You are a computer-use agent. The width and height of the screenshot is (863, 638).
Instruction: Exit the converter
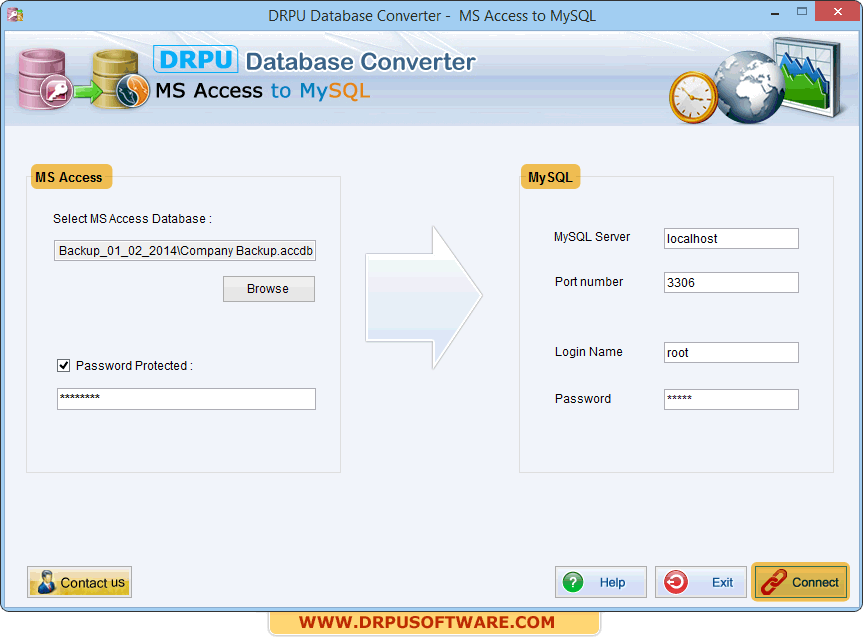tap(701, 582)
